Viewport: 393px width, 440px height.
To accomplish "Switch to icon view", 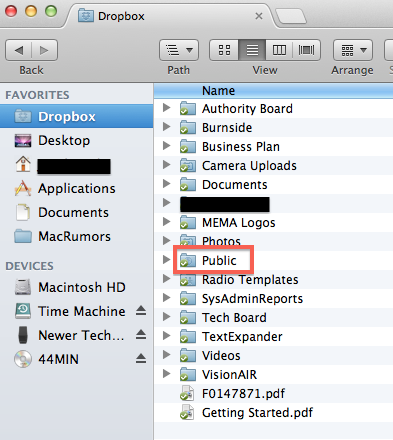I will (224, 50).
